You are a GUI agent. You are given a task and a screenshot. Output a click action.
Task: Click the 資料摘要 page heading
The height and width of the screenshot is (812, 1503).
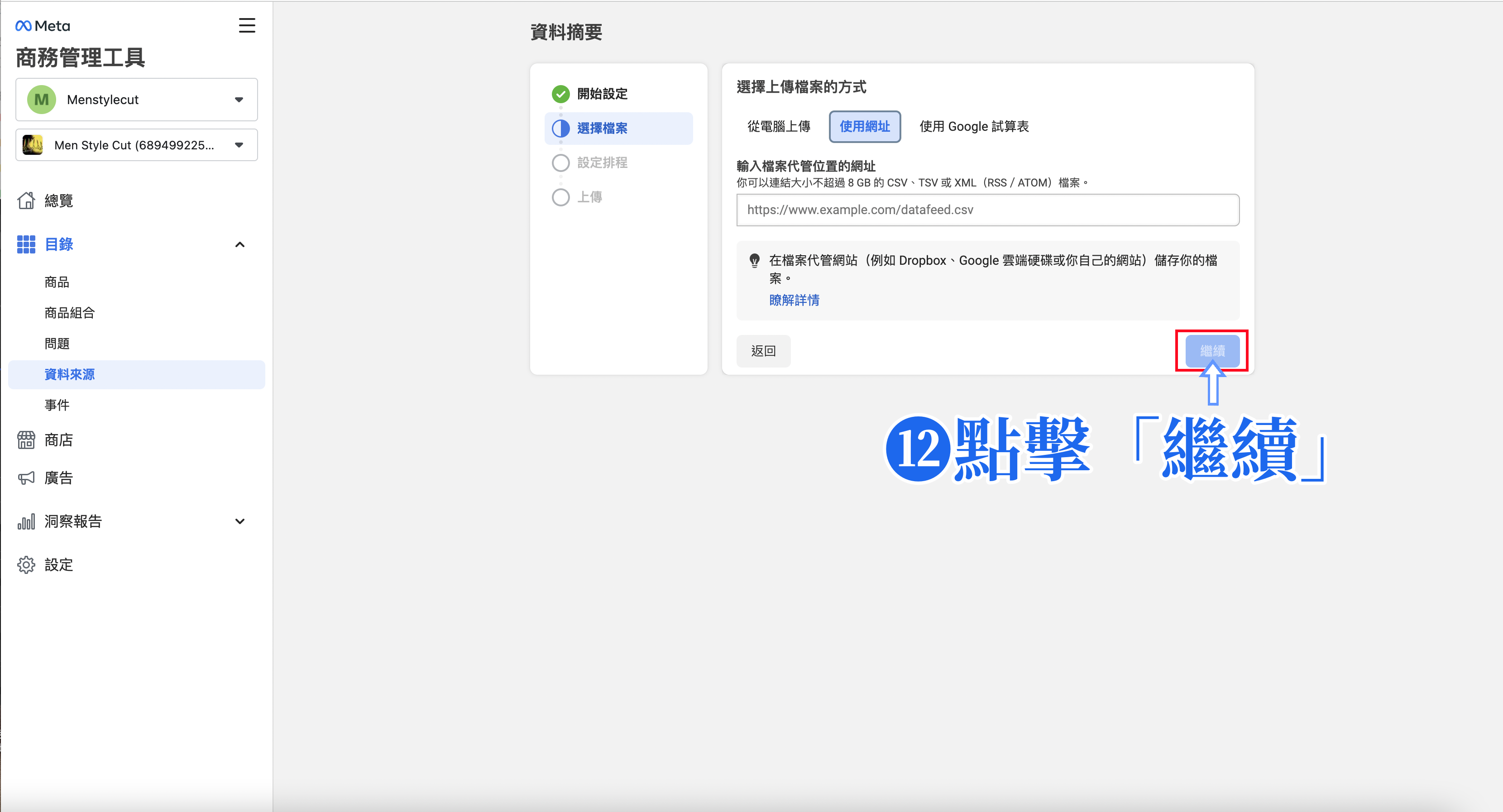pos(566,32)
